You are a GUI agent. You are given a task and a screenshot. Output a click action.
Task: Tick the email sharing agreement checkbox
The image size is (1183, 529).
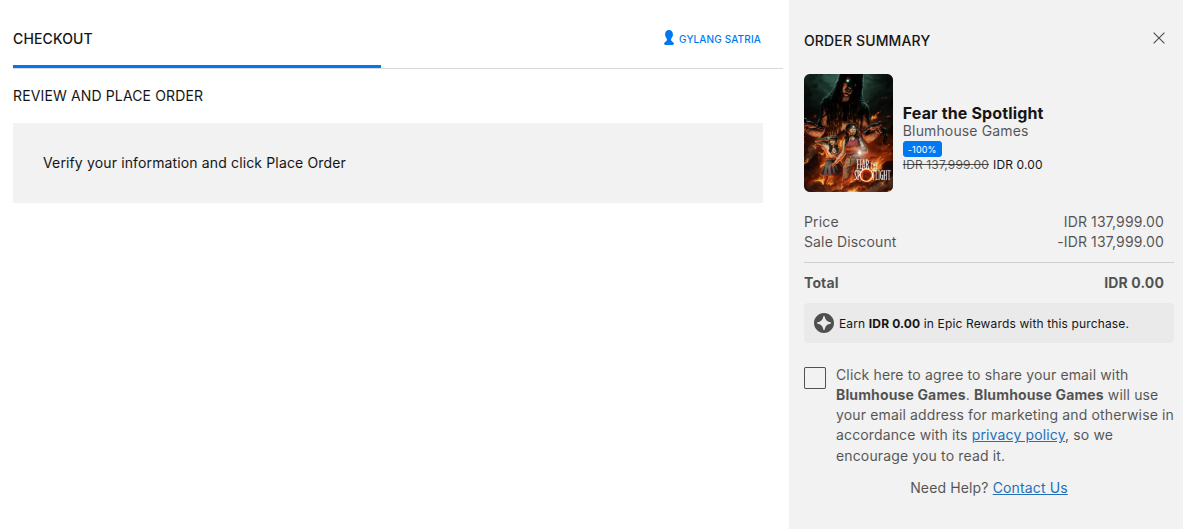click(815, 378)
